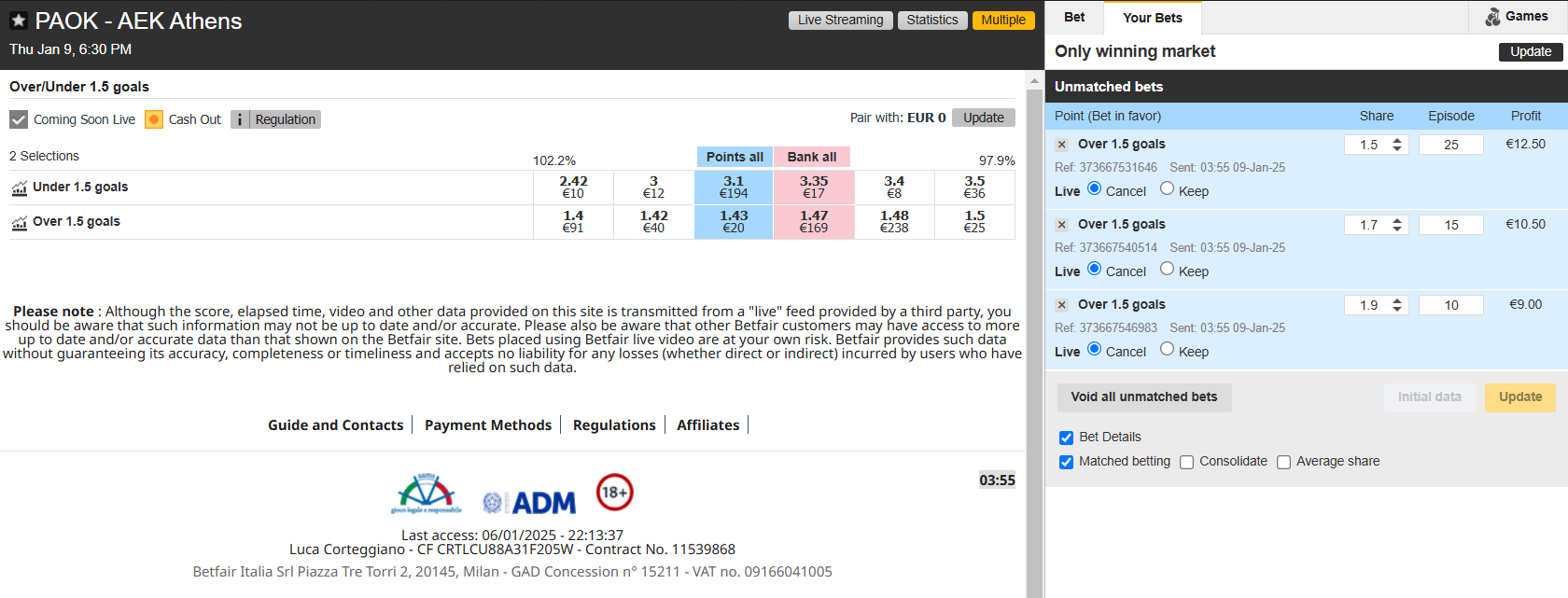Image resolution: width=1568 pixels, height=598 pixels.
Task: Click the Multiple button
Action: click(x=1003, y=20)
